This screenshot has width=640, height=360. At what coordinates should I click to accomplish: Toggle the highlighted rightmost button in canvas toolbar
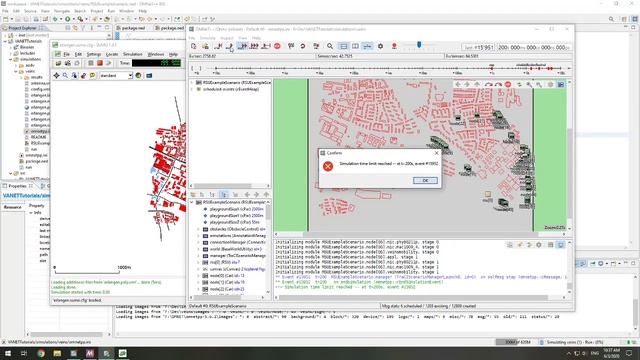point(561,84)
